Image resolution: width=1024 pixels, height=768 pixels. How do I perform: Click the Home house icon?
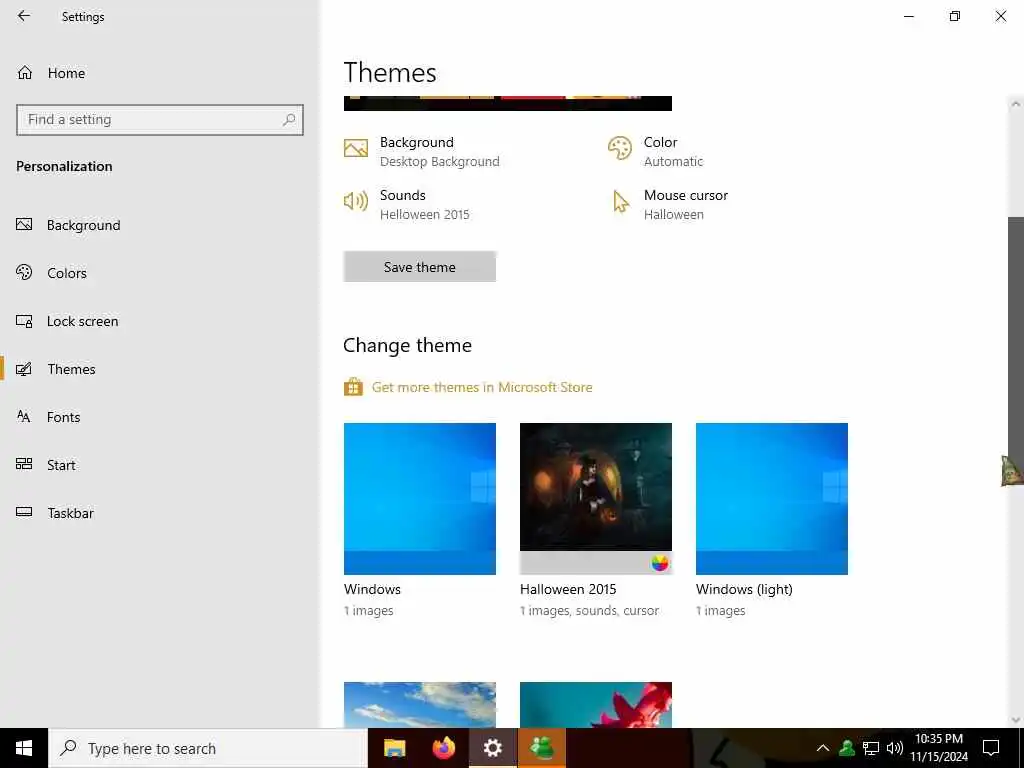(25, 72)
